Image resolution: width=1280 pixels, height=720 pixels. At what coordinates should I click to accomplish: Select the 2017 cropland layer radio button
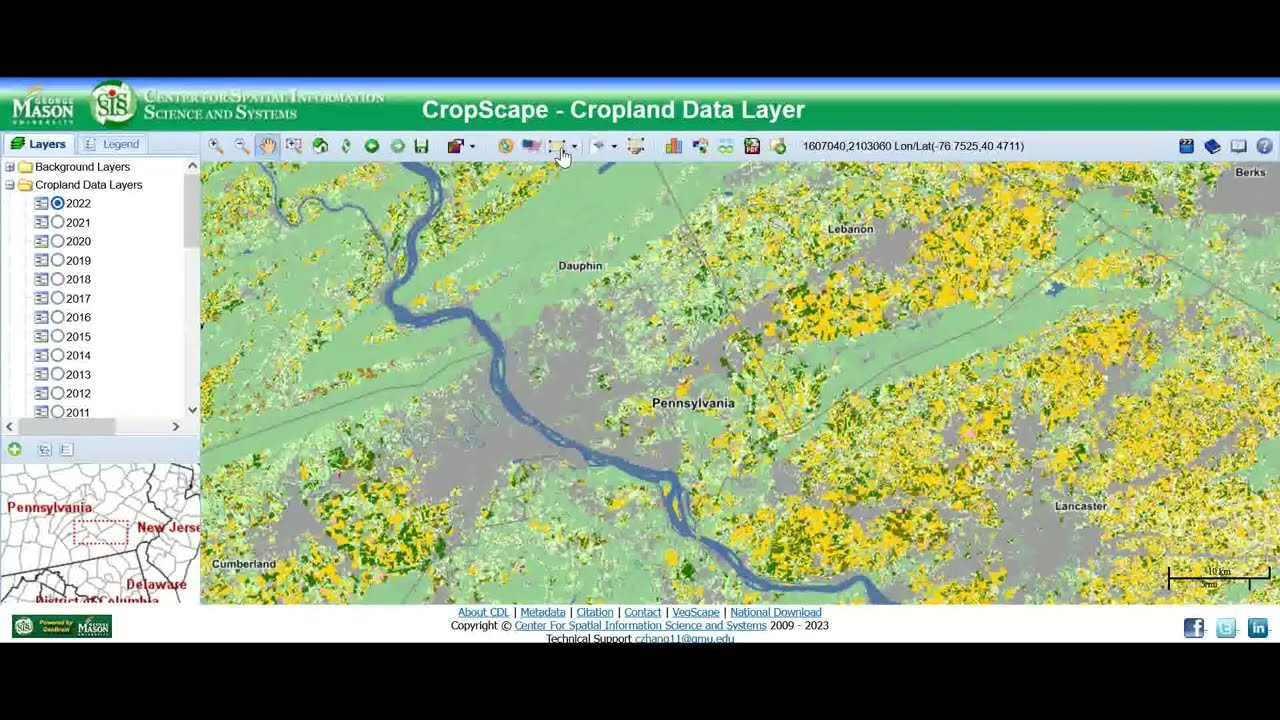tap(58, 298)
